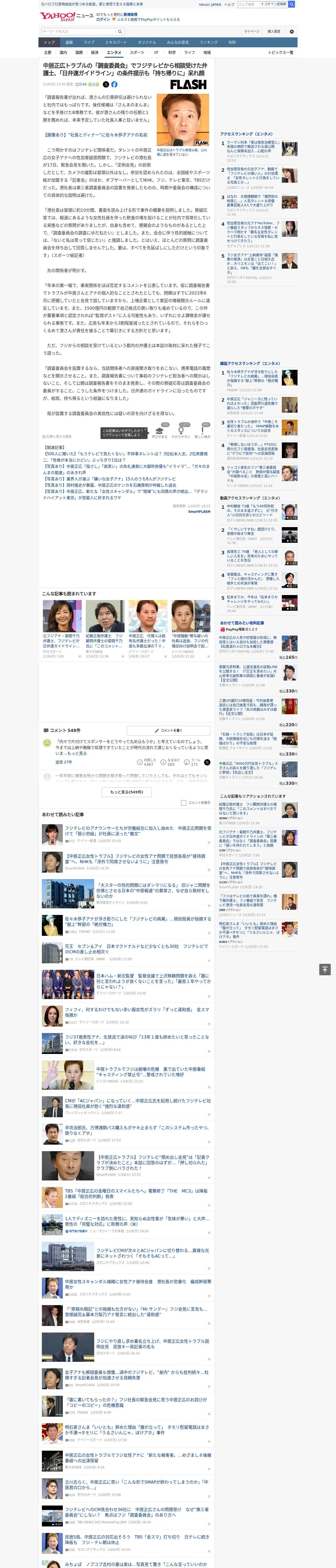
Task: Click ヘルプ link in top header
Action: pos(229,4)
